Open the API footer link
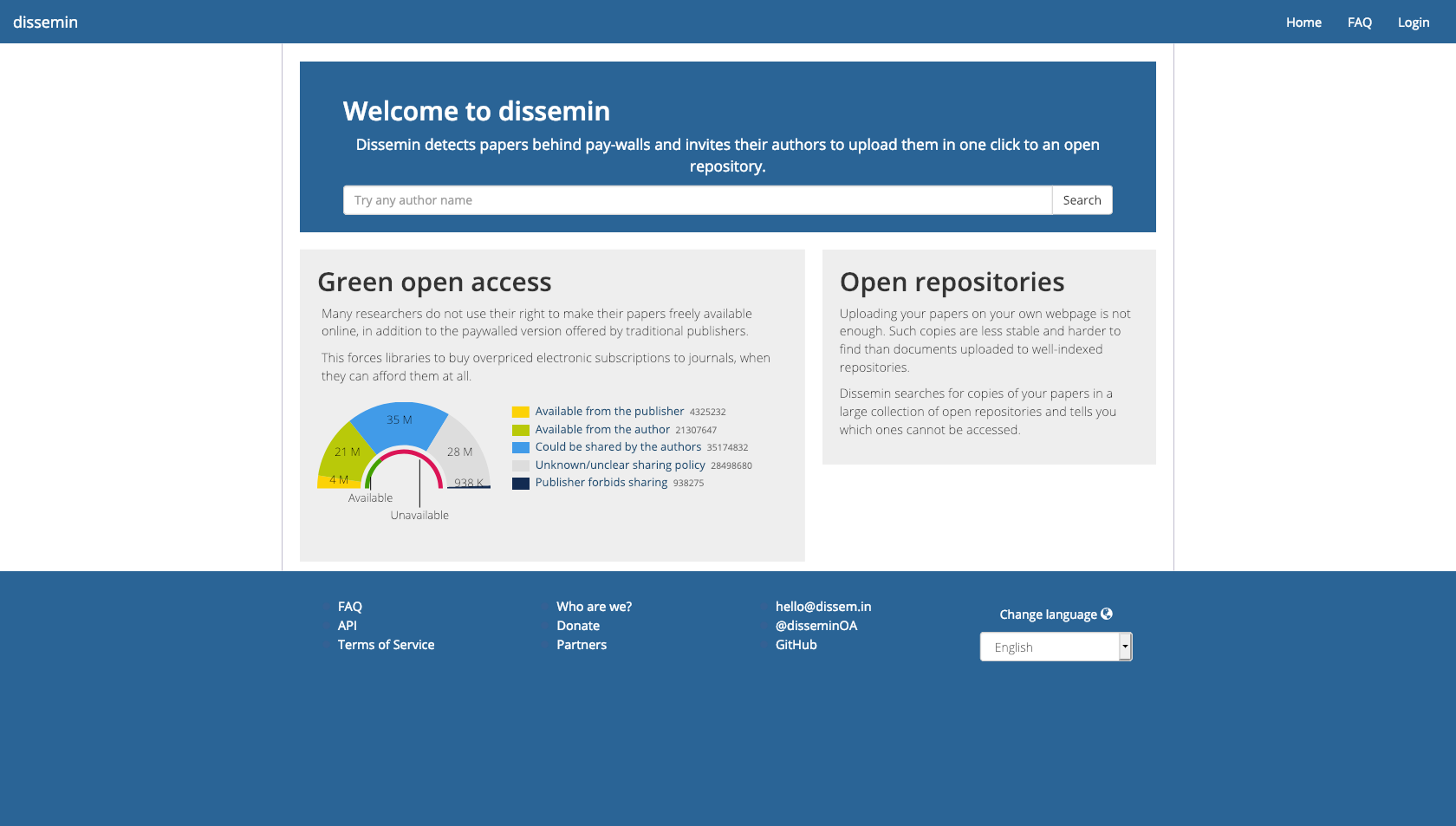Viewport: 1456px width, 826px height. pyautogui.click(x=348, y=626)
